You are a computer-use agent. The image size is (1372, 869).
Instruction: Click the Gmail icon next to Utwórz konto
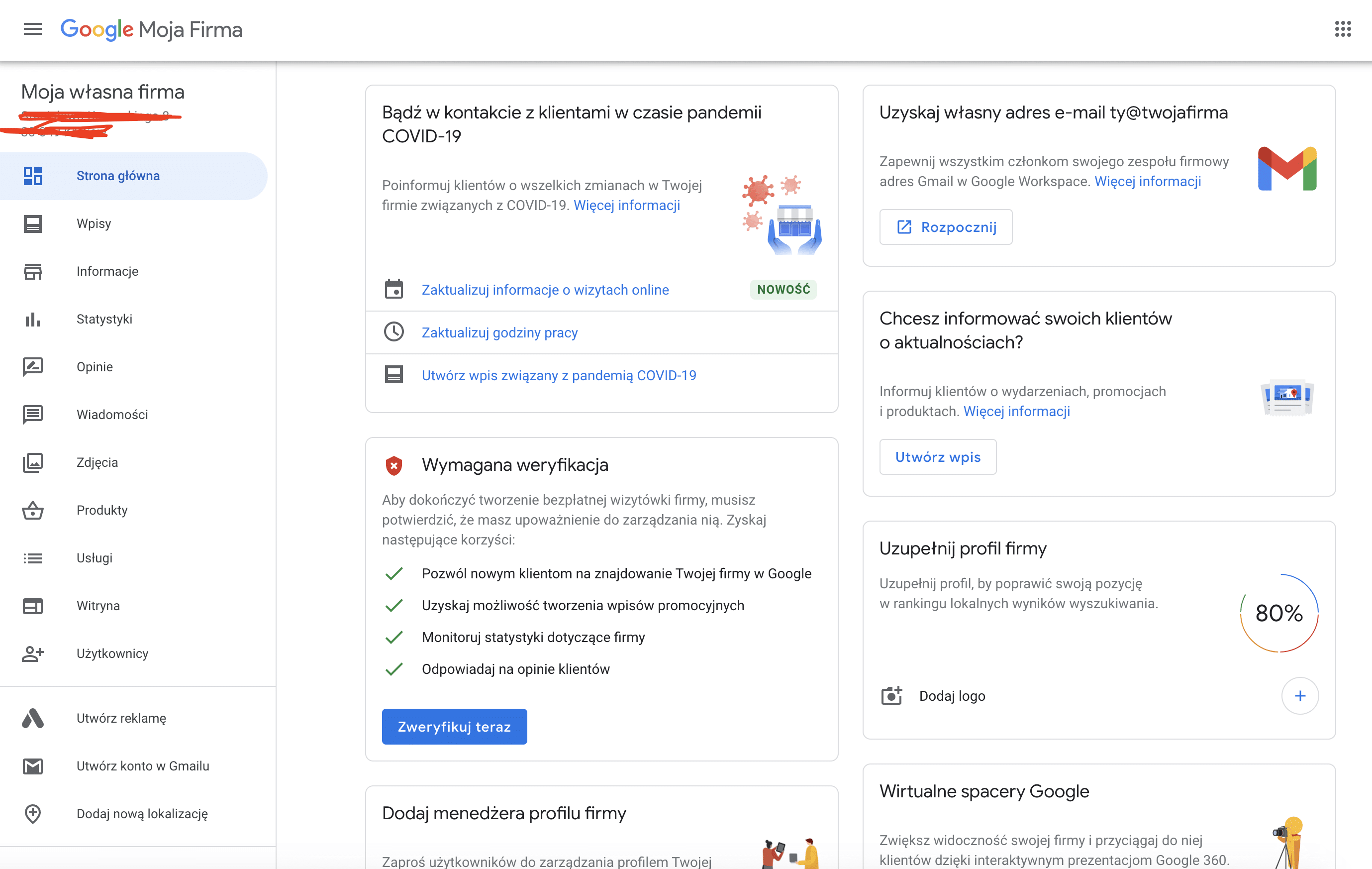click(x=32, y=766)
